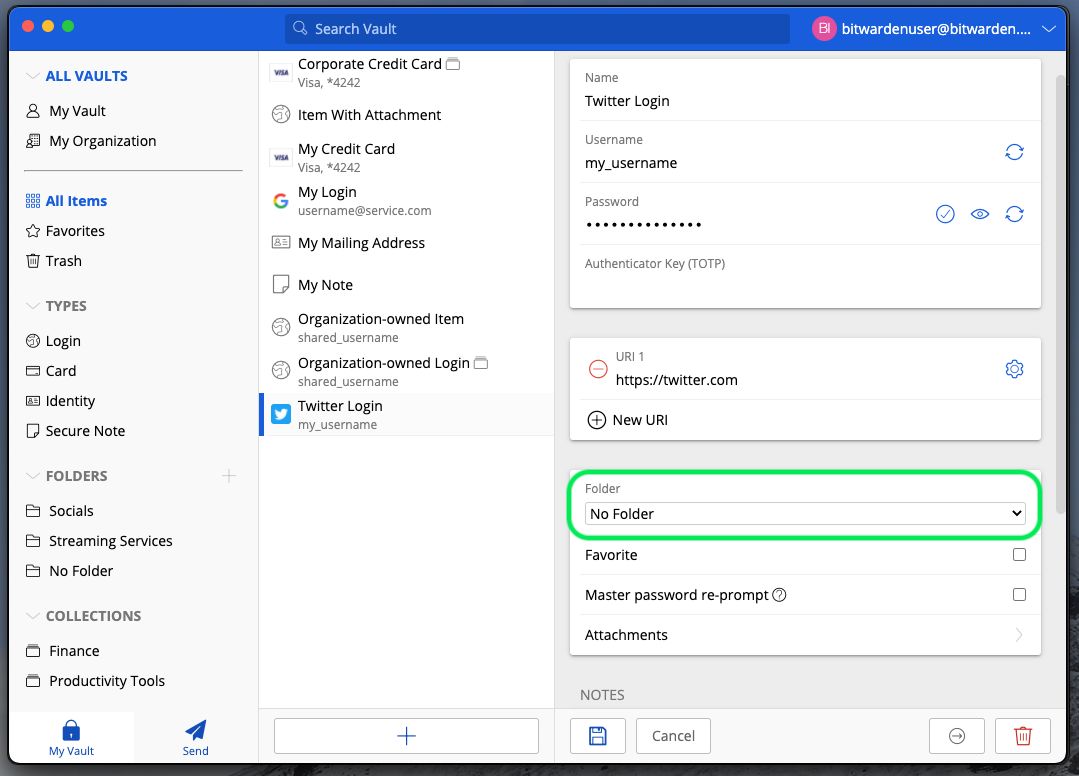Toggle password visibility eye icon

coord(979,214)
